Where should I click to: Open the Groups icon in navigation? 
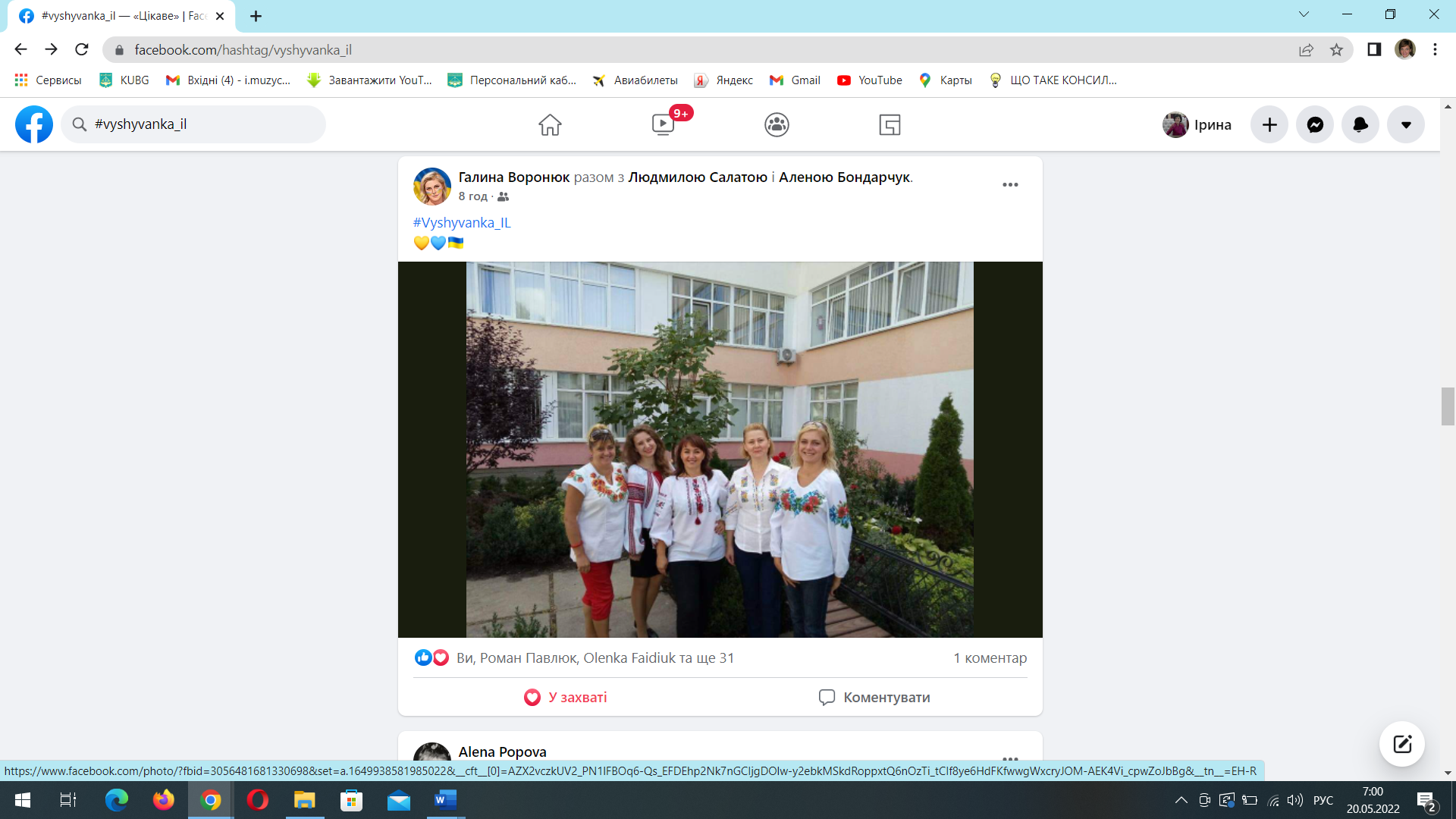pos(777,124)
